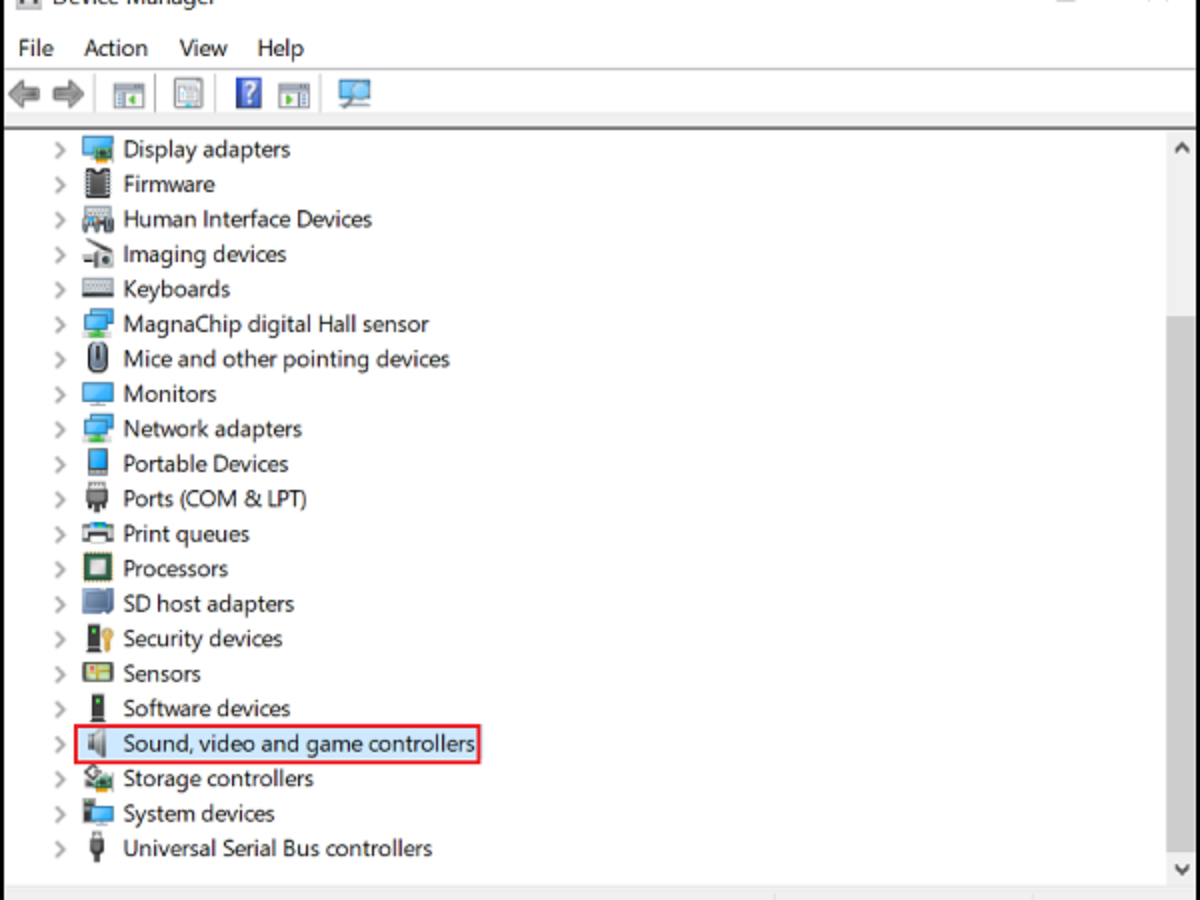Click the Monitors icon
The height and width of the screenshot is (900, 1200).
pyautogui.click(x=98, y=394)
